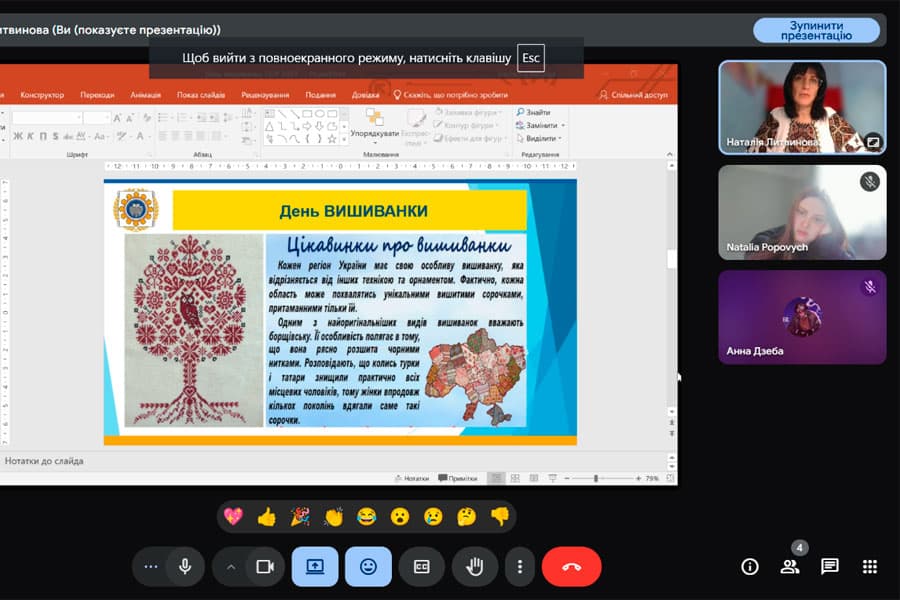The height and width of the screenshot is (600, 900).
Task: Open the meeting chat panel
Action: (x=829, y=567)
